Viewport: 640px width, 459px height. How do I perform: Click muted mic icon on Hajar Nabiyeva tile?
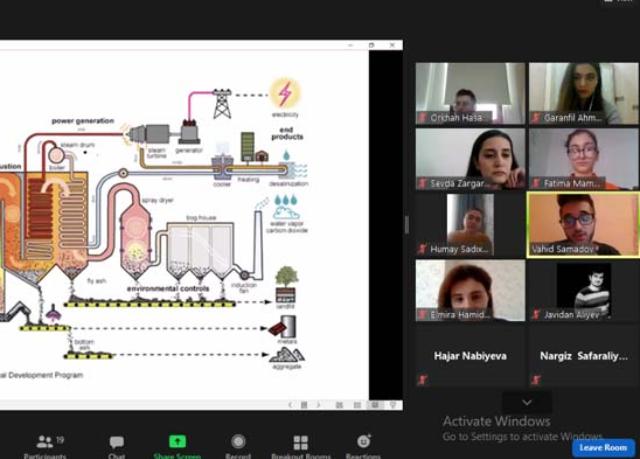(x=422, y=380)
